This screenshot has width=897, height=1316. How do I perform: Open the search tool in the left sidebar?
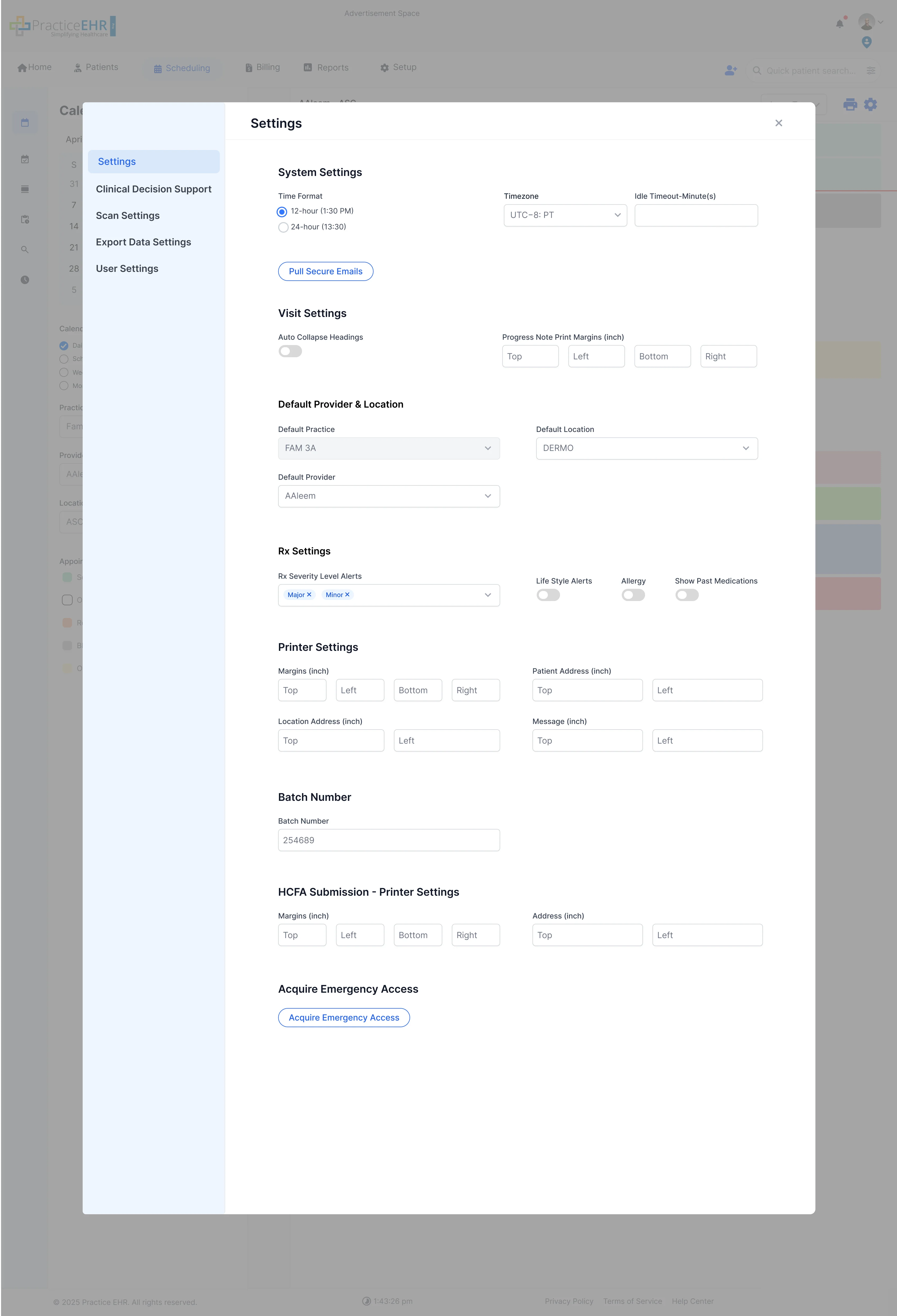pos(25,249)
